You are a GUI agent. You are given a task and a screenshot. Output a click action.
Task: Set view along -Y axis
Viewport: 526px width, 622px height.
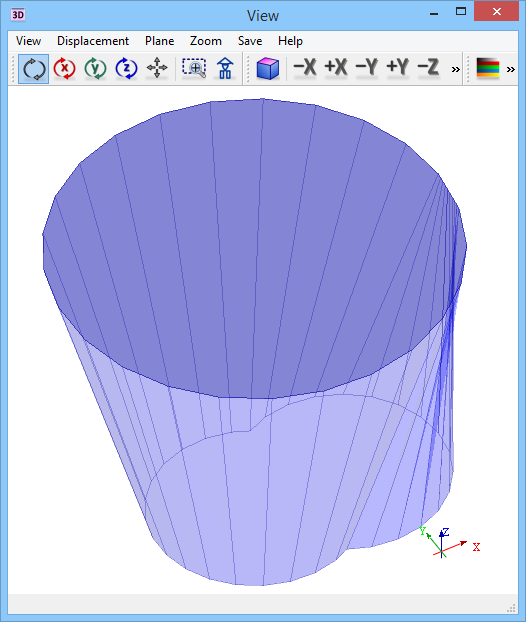(367, 67)
